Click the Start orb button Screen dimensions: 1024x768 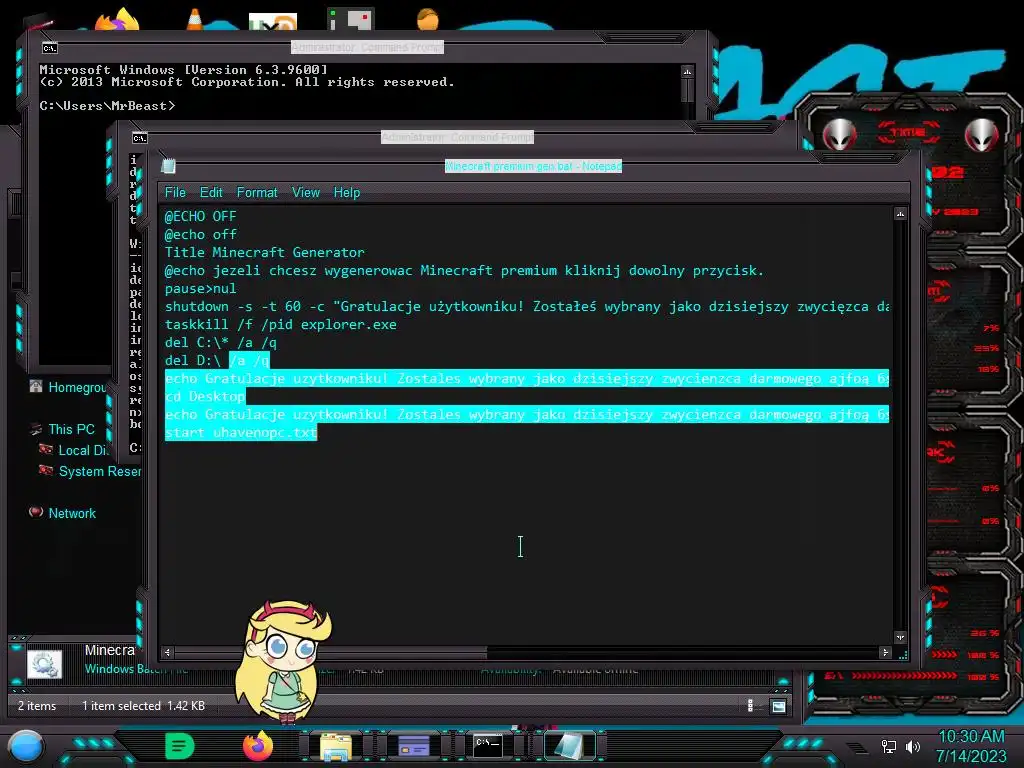pyautogui.click(x=25, y=746)
